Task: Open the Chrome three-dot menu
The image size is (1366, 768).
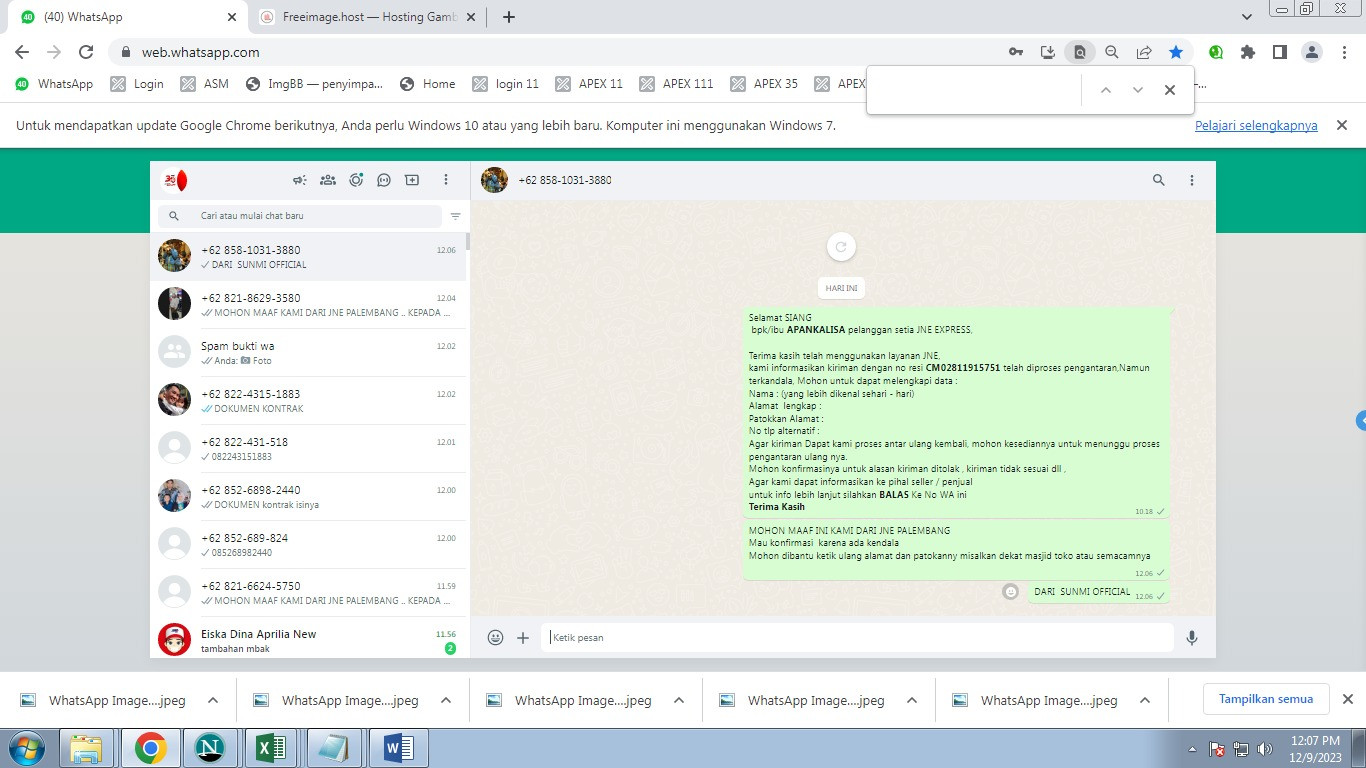Action: (1345, 52)
